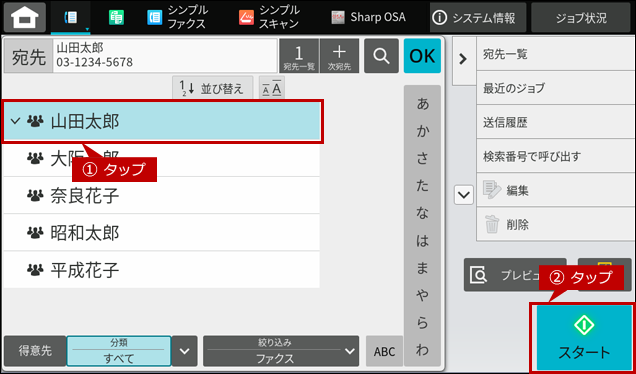The image size is (636, 374).
Task: Tap the 宛先 destination button
Action: pyautogui.click(x=28, y=56)
